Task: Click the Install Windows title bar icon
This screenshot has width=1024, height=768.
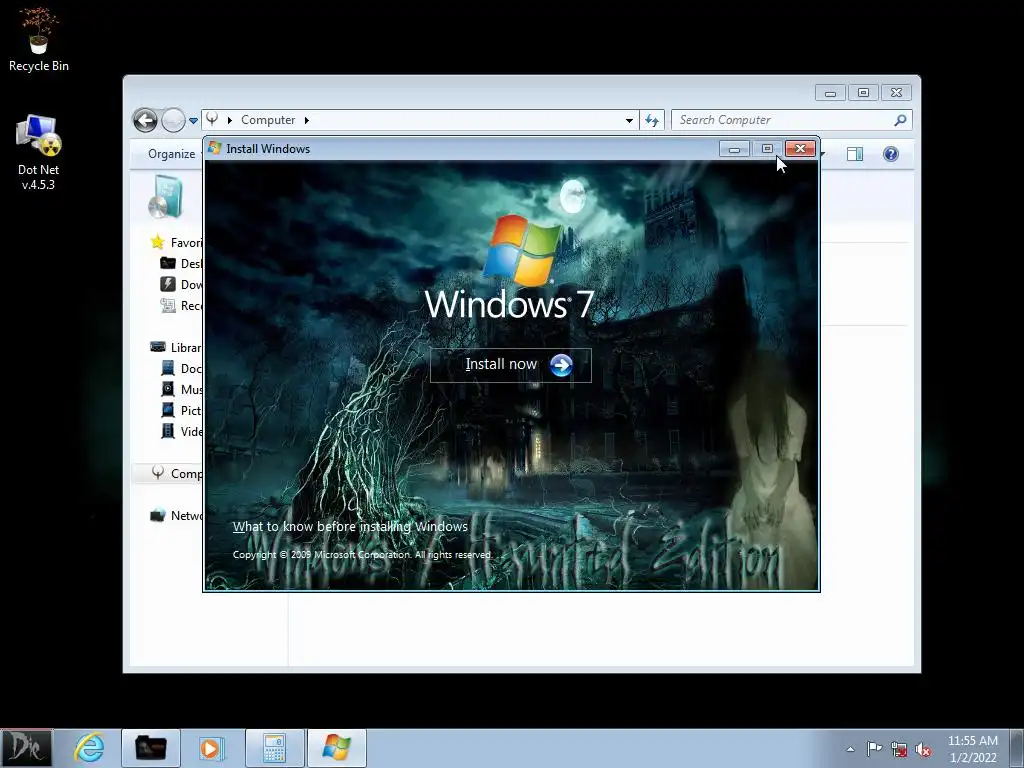Action: 214,148
